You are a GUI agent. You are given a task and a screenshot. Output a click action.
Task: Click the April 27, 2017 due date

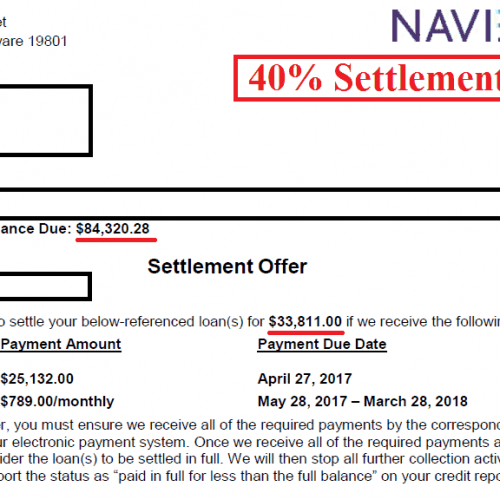305,379
